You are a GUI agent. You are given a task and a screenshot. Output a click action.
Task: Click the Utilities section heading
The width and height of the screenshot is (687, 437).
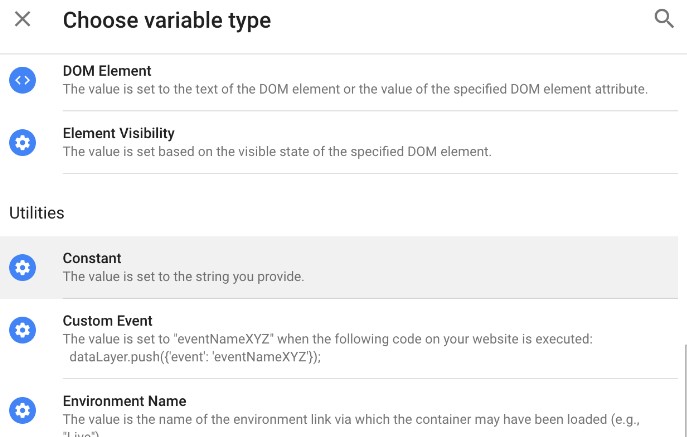tap(37, 213)
